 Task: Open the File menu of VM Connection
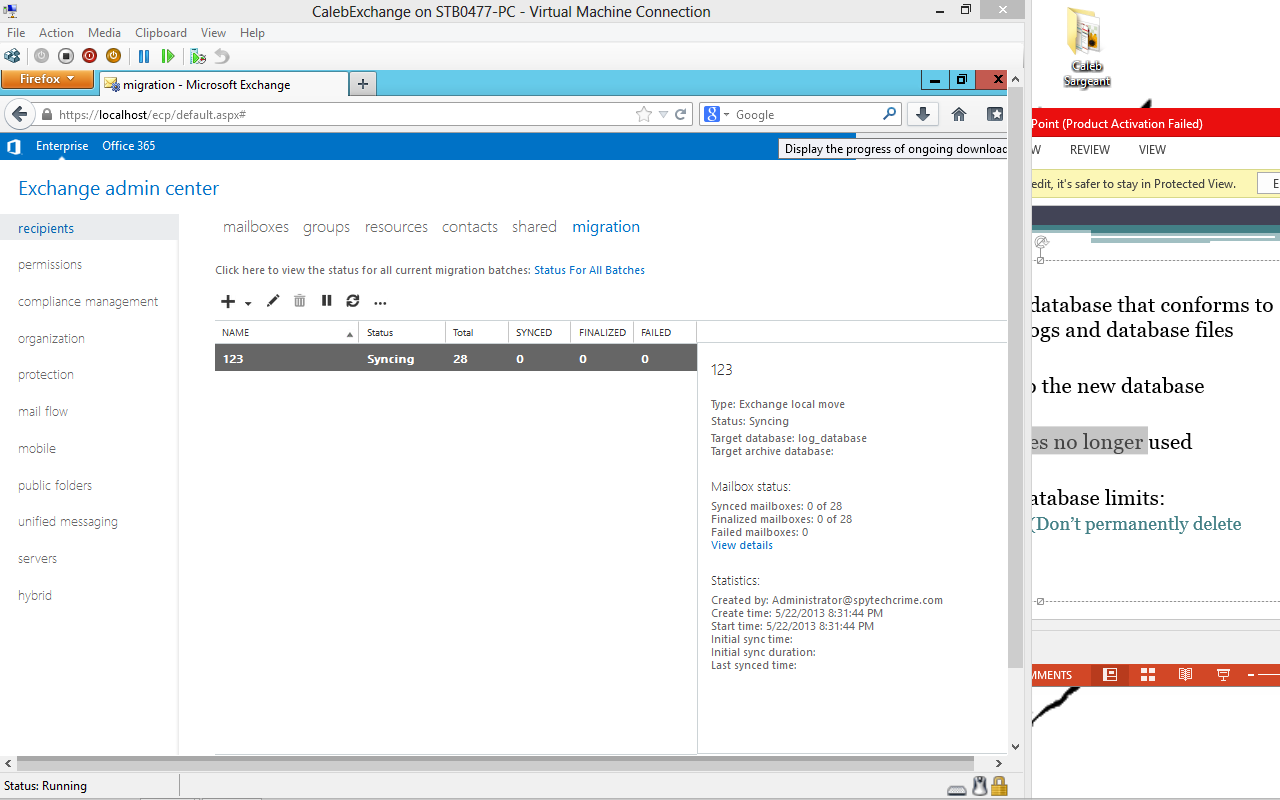[16, 33]
